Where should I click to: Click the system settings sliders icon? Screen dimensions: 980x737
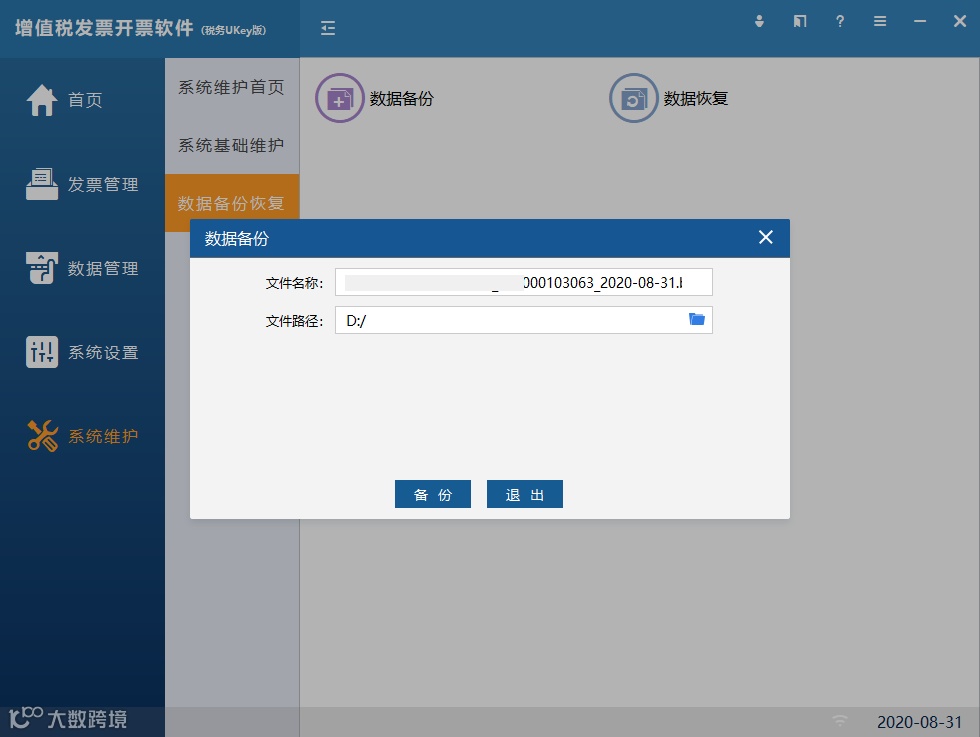[42, 351]
